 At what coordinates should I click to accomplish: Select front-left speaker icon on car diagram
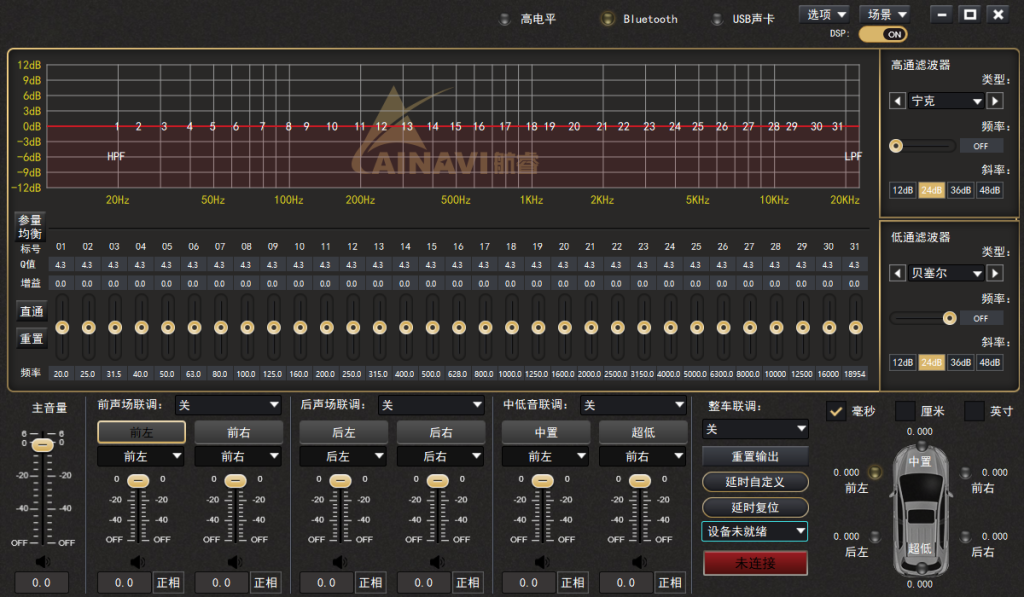coord(874,472)
